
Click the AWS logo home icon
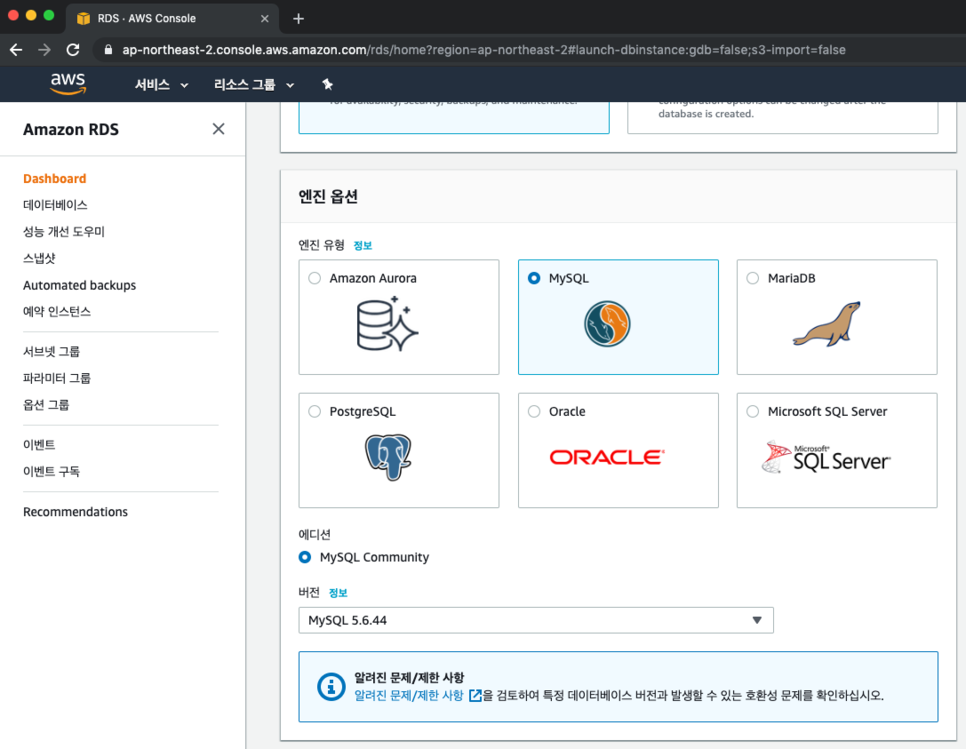(x=68, y=83)
